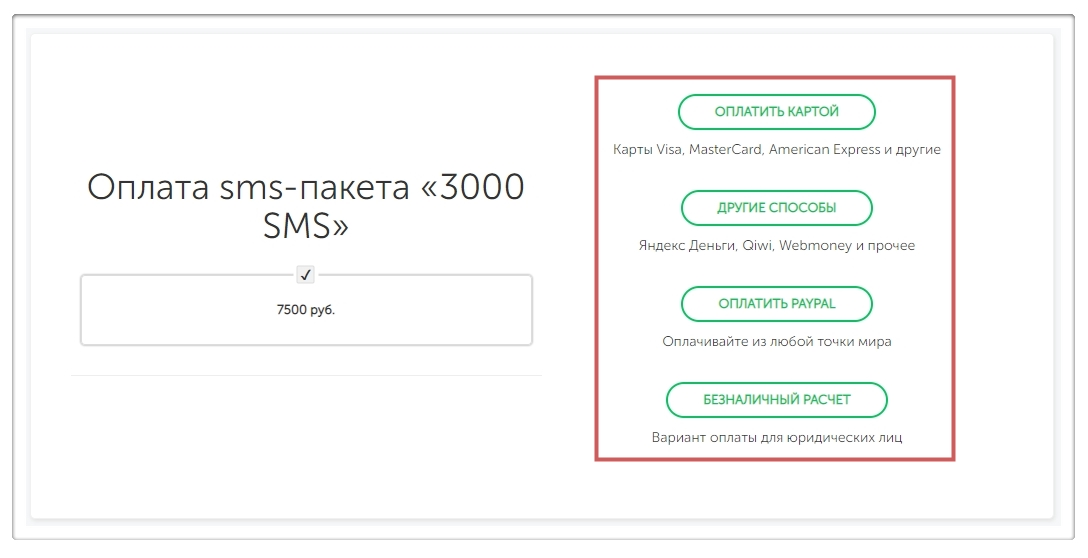Choose the ДРУГИЕ СПОСОБЫ payment button
The width and height of the screenshot is (1088, 558).
click(x=776, y=208)
